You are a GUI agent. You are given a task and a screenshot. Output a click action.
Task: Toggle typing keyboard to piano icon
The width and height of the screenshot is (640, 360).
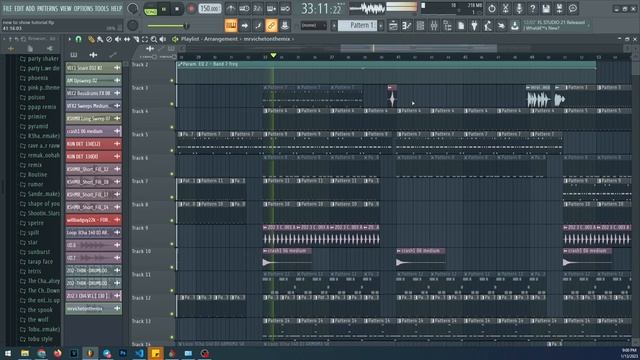(x=231, y=26)
